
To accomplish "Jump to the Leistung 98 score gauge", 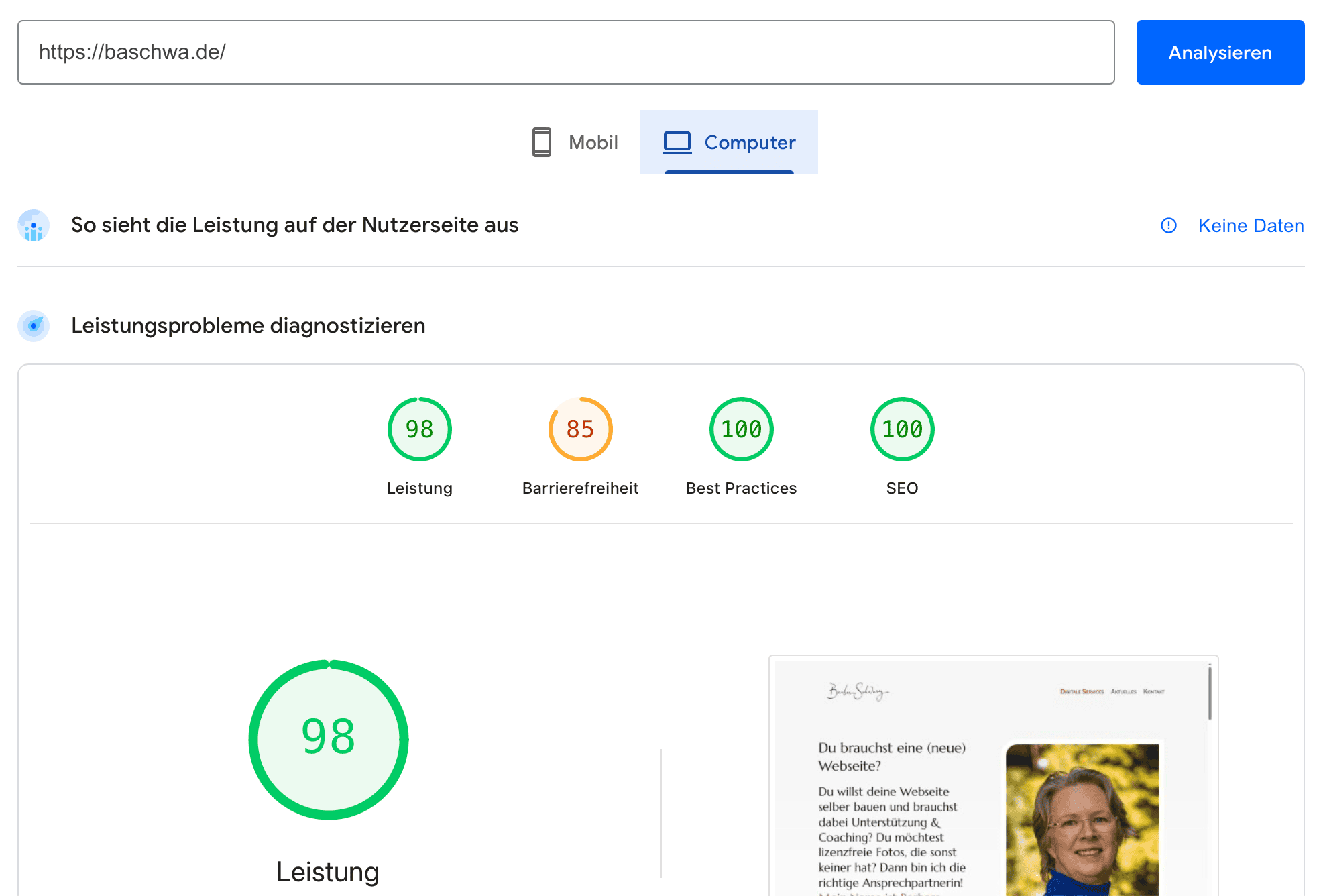I will coord(419,429).
